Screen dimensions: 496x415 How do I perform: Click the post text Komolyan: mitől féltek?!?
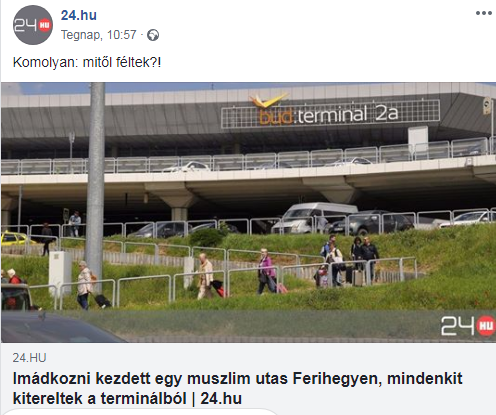tap(87, 62)
